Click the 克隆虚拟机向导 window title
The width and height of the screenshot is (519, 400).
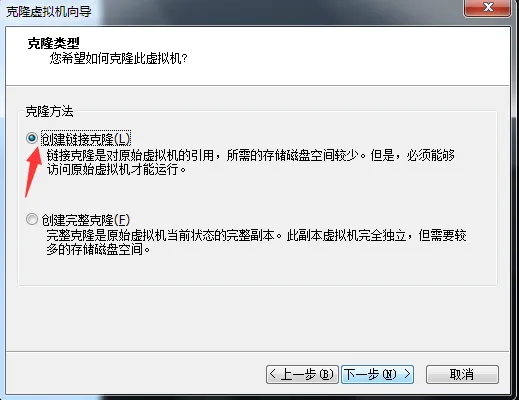49,12
